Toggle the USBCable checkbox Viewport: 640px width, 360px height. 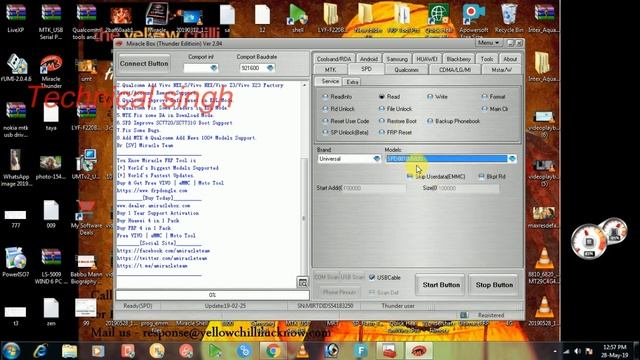coord(384,278)
